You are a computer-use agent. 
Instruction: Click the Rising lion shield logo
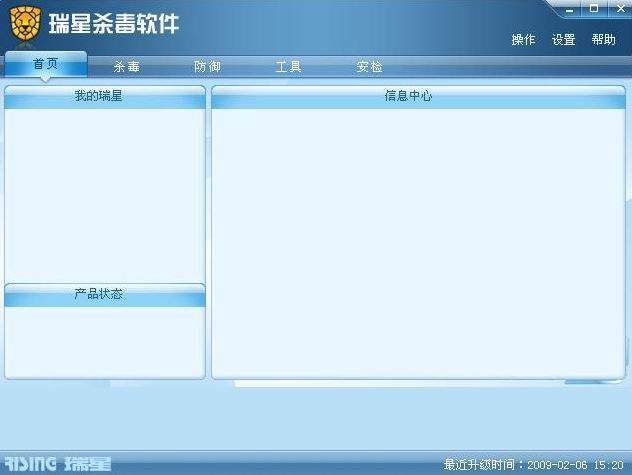25,23
